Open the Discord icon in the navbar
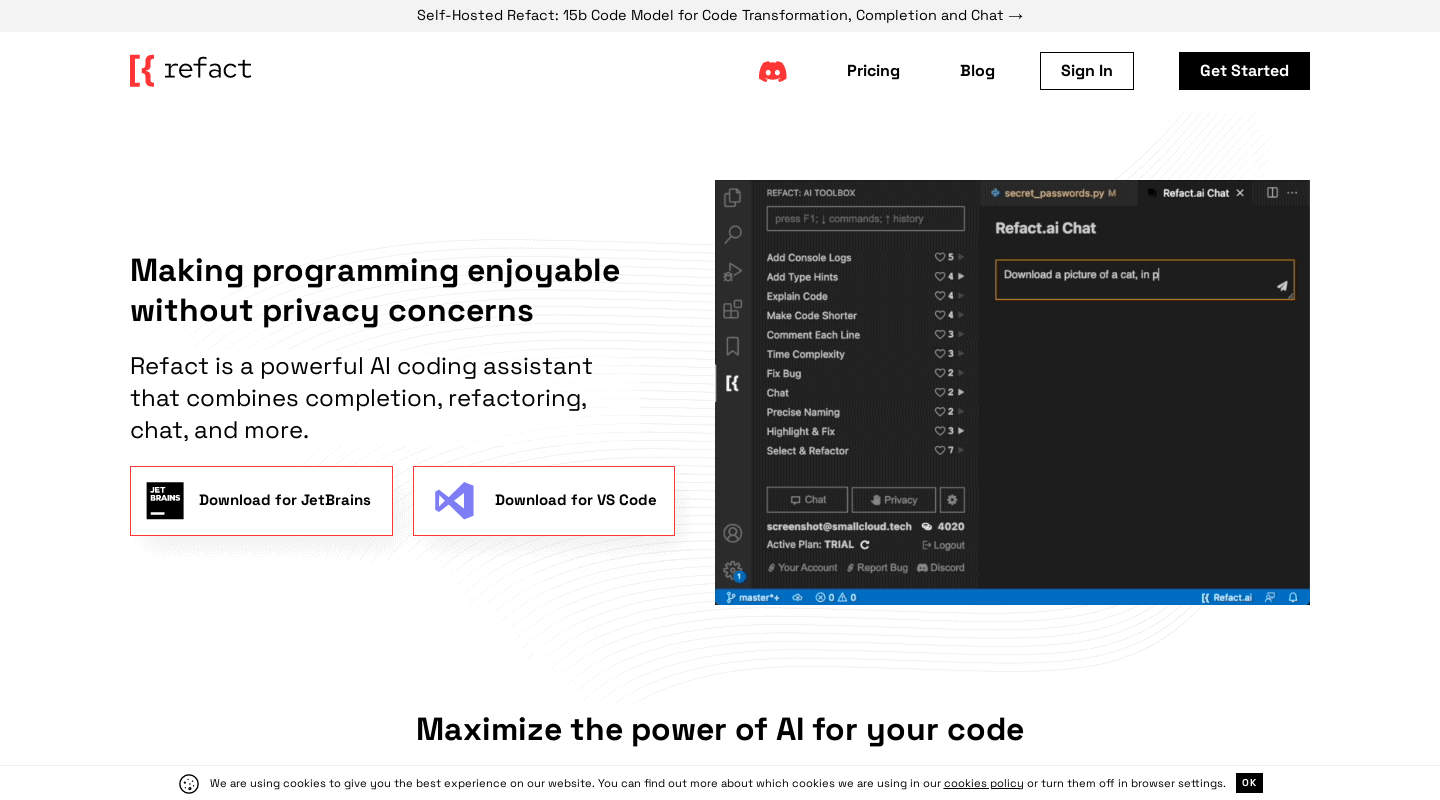Viewport: 1440px width, 800px height. coord(772,71)
